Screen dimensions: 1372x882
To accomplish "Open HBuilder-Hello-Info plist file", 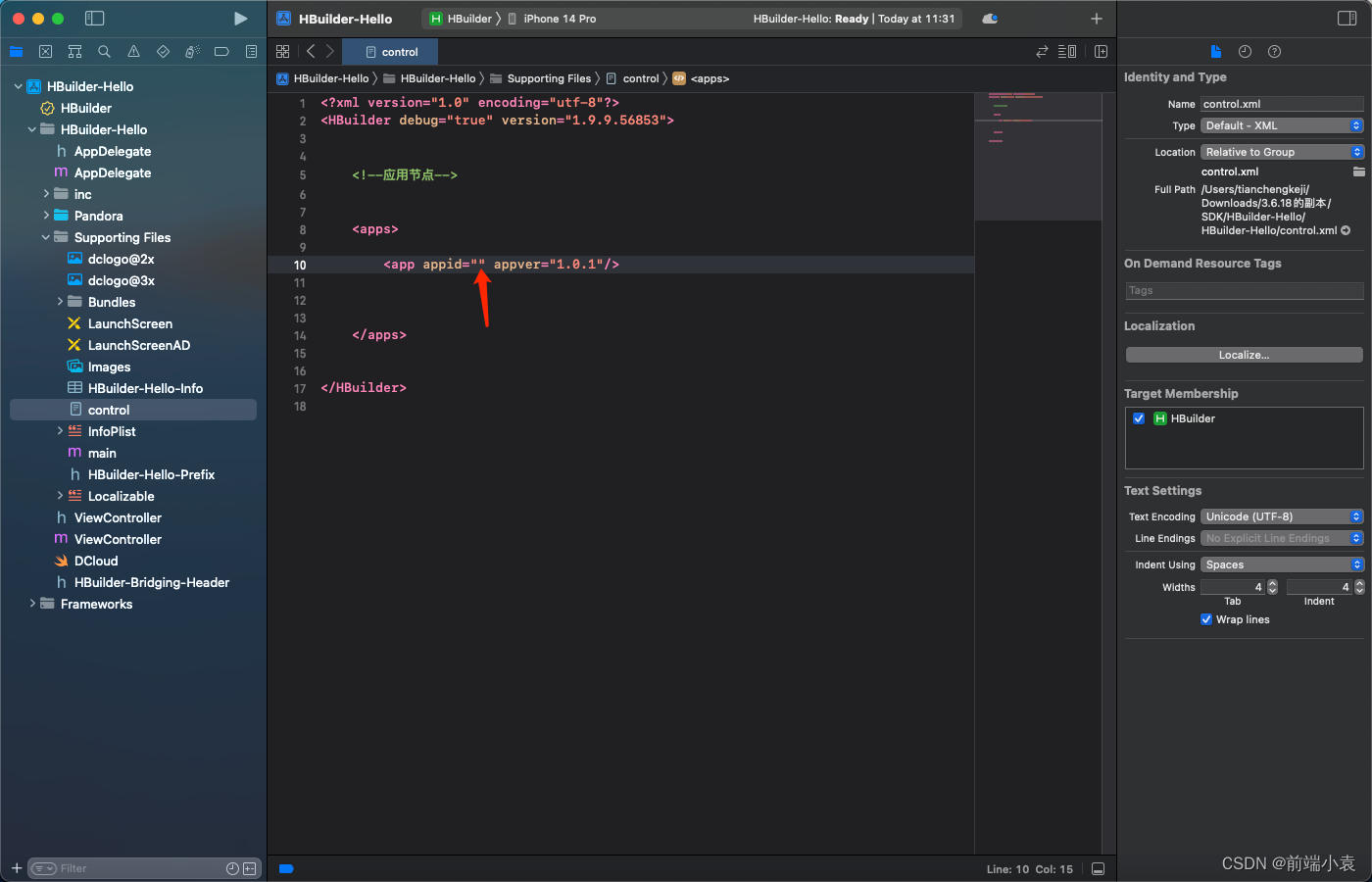I will click(135, 388).
